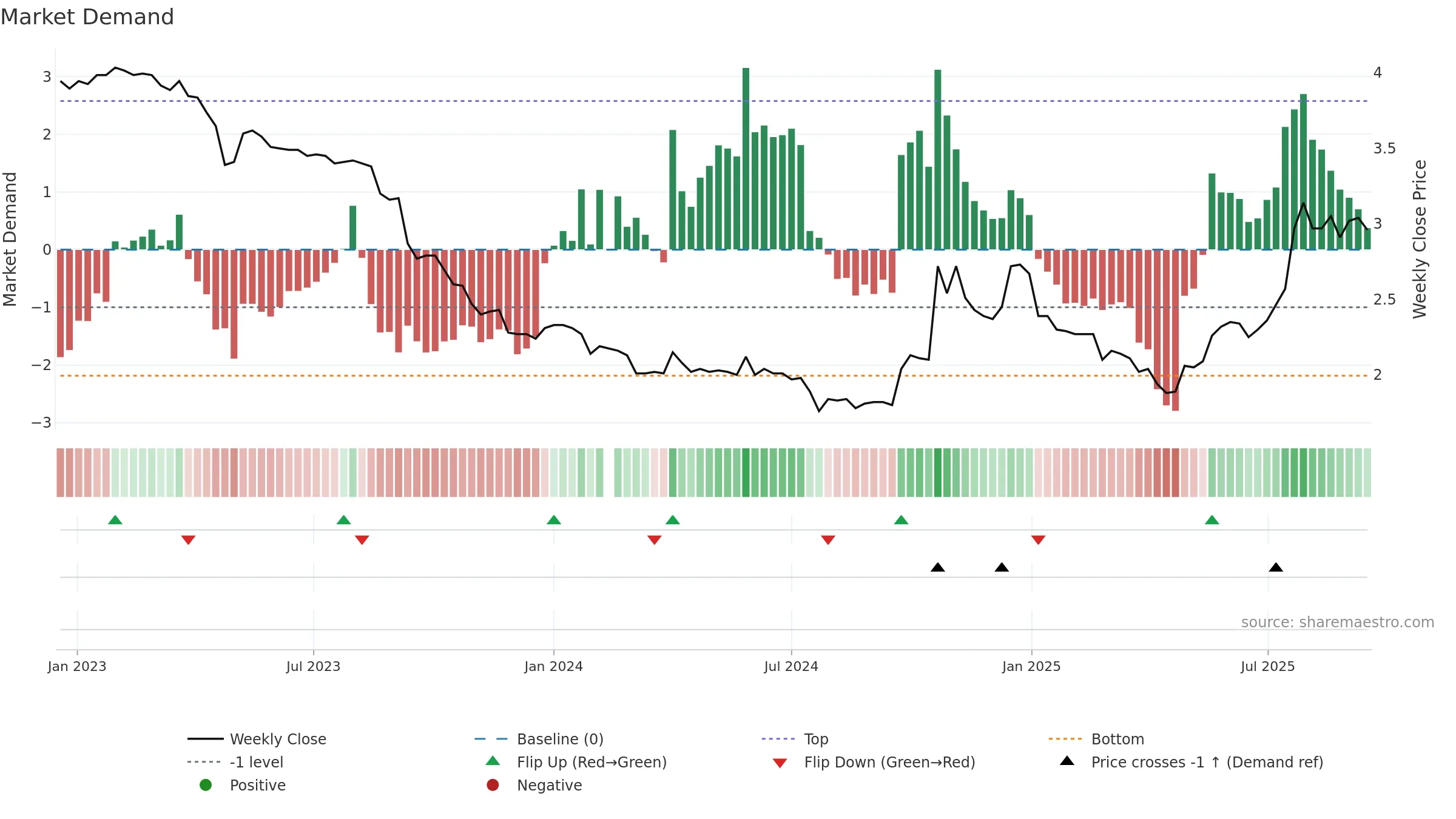
Task: Click the red flip-down marker just after Jul 2024
Action: (x=828, y=540)
